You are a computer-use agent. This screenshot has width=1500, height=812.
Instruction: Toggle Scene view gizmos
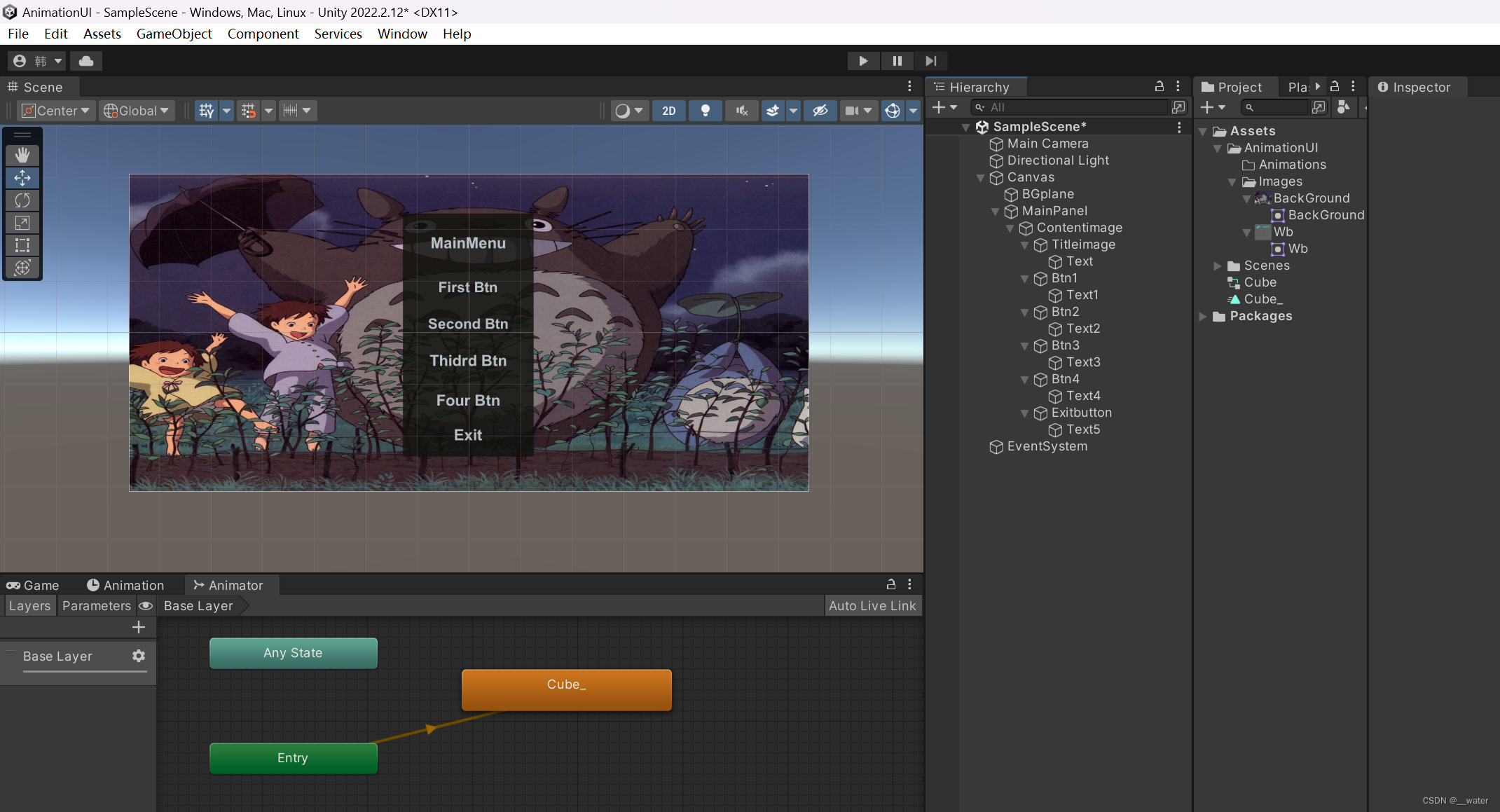coord(893,111)
